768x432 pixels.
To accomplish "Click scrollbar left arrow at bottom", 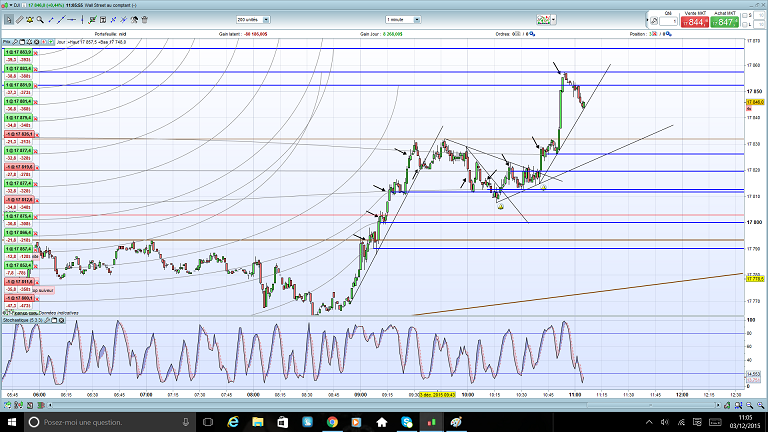I will click(x=50, y=405).
